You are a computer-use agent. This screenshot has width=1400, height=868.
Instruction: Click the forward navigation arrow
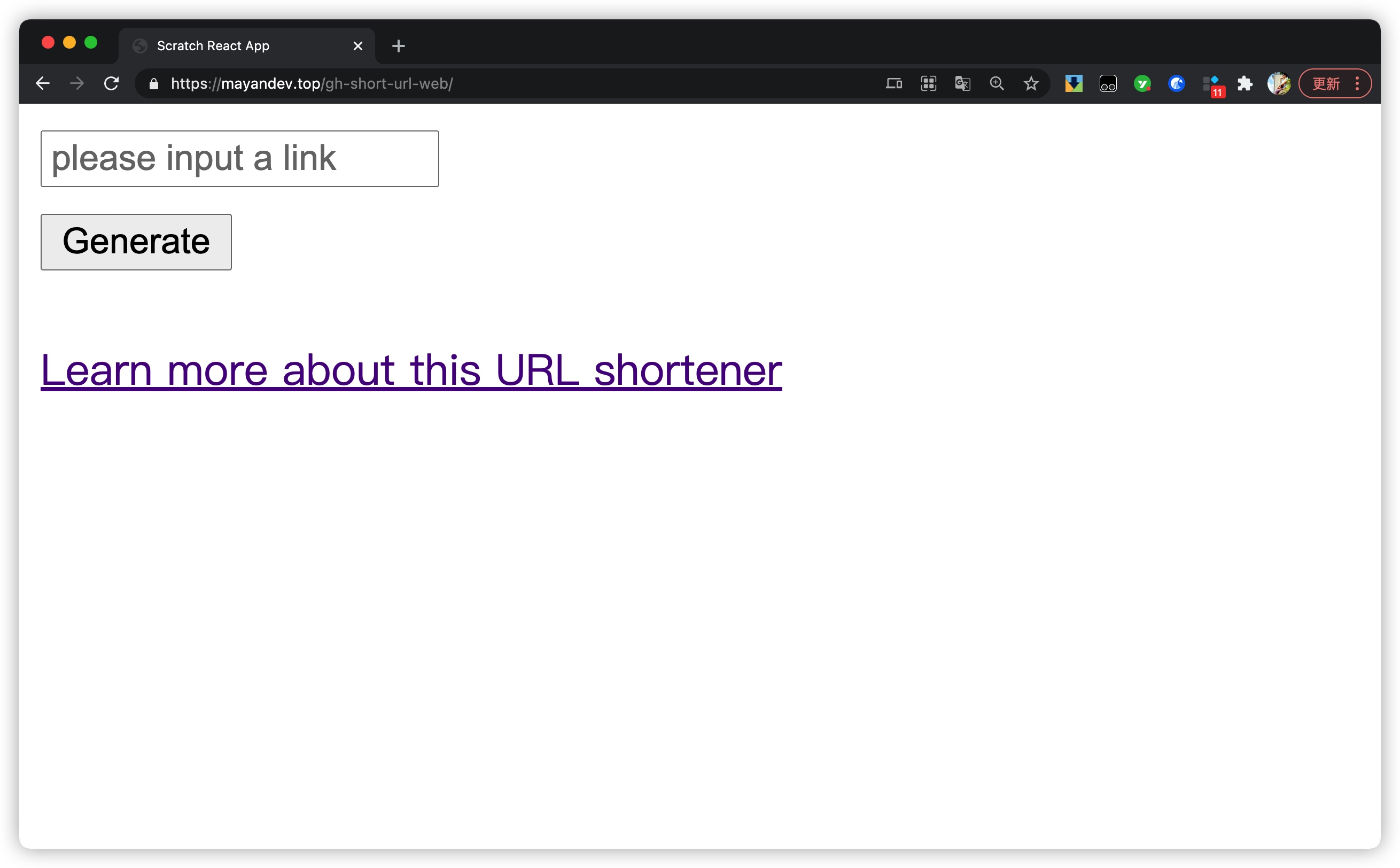[x=77, y=84]
